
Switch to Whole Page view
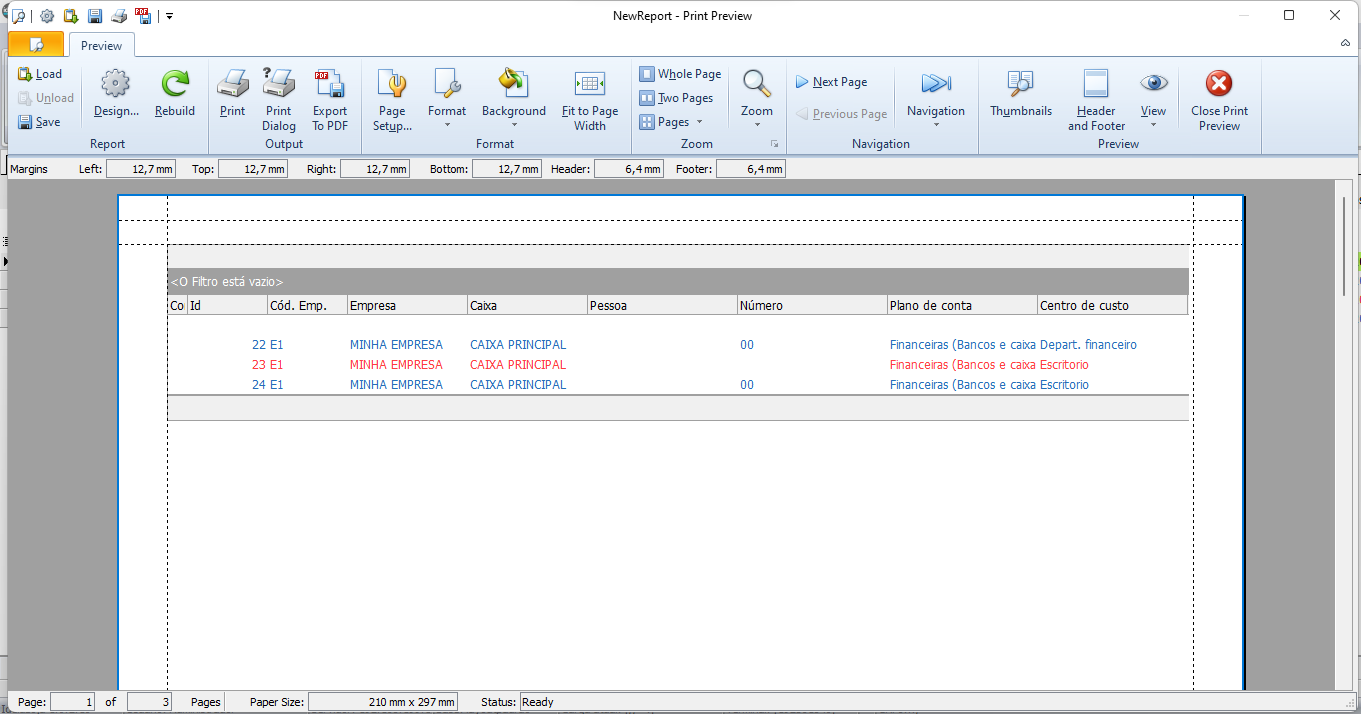coord(680,74)
